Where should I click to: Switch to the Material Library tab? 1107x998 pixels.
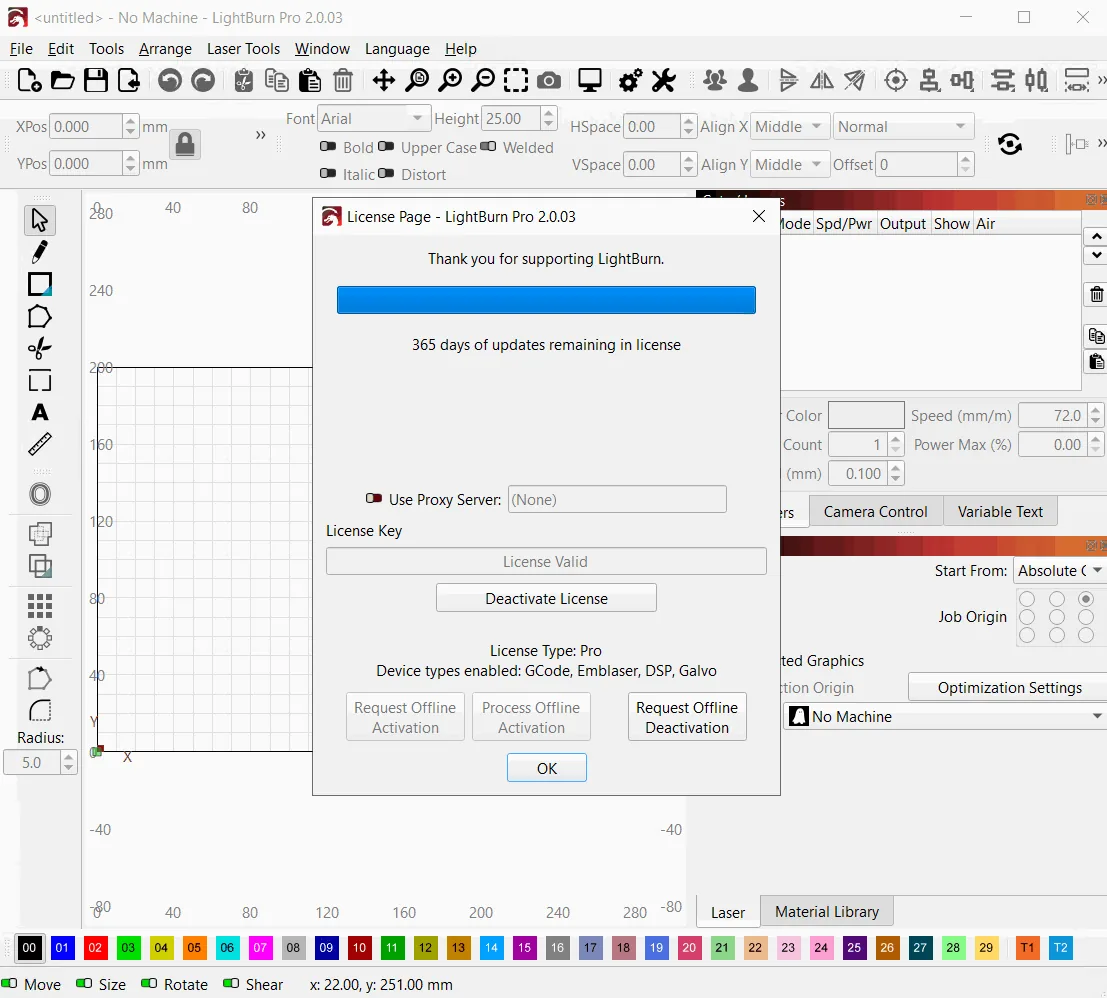(x=827, y=911)
